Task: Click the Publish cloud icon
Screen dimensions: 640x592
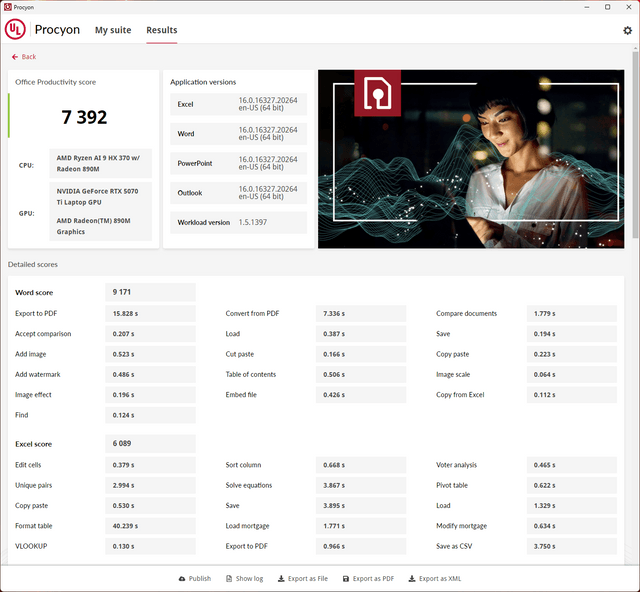Action: 182,579
